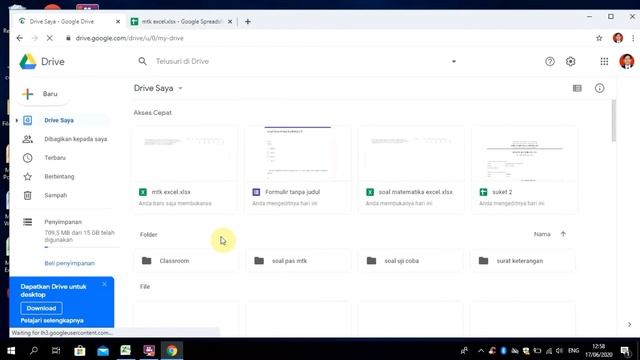Open the surat keterangan folder
Image resolution: width=640 pixels, height=360 pixels.
point(523,260)
